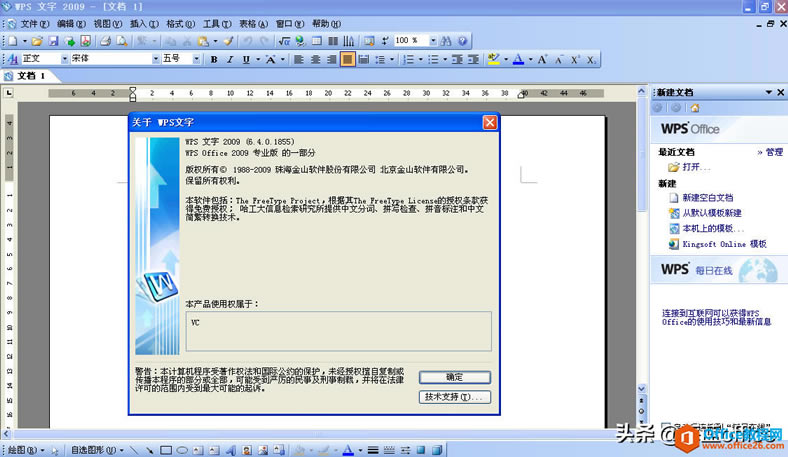The height and width of the screenshot is (457, 788).
Task: Insert WordArt from the drawing toolbar
Action: (x=231, y=450)
